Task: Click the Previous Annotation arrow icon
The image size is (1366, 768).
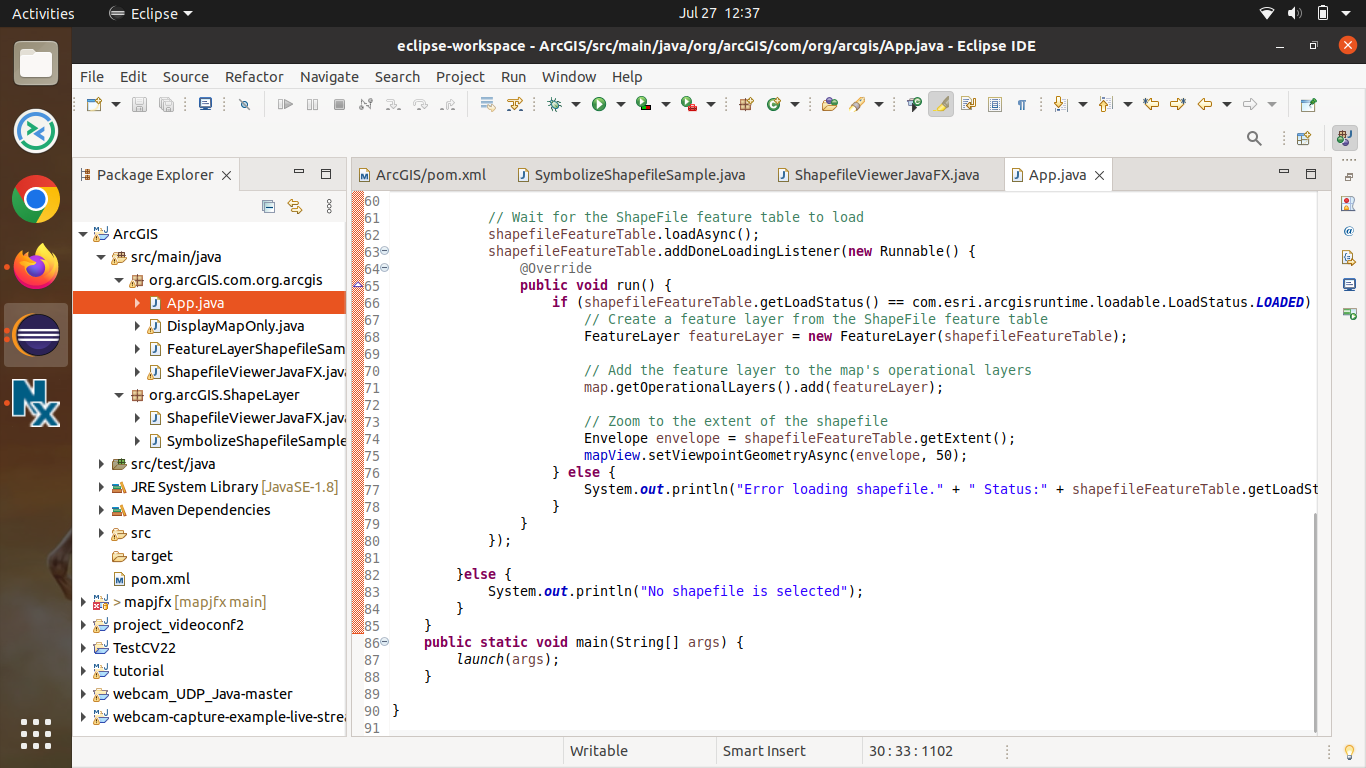Action: point(1105,104)
